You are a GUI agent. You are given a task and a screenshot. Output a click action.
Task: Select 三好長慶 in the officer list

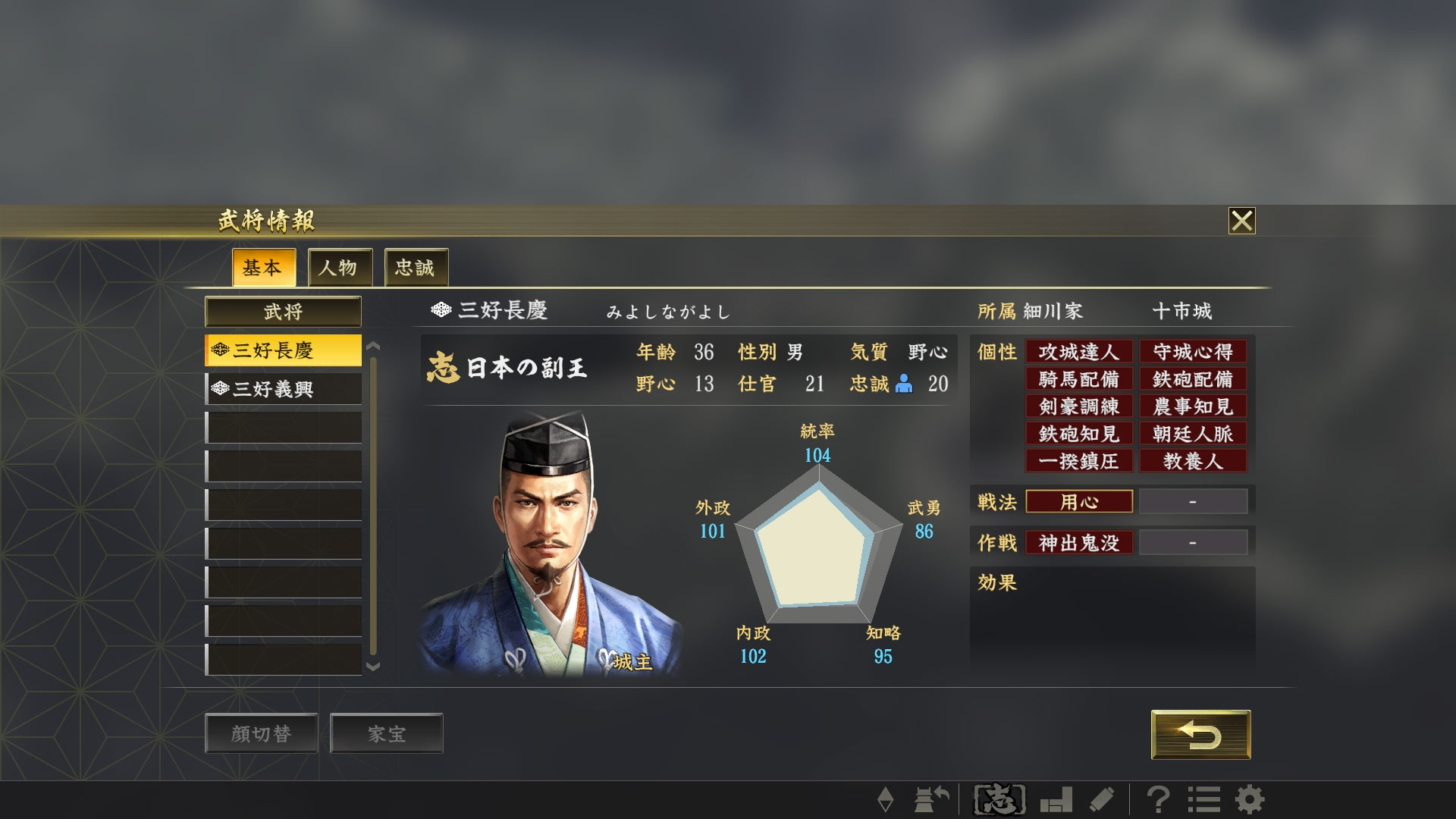(283, 350)
